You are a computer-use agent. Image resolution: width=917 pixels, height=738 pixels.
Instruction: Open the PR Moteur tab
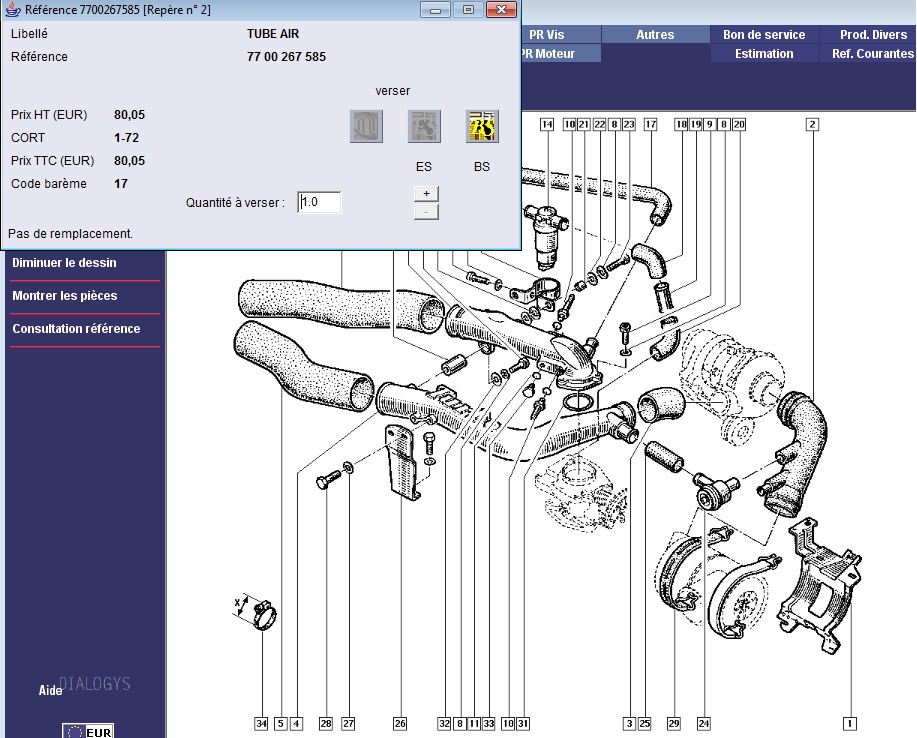tap(560, 53)
